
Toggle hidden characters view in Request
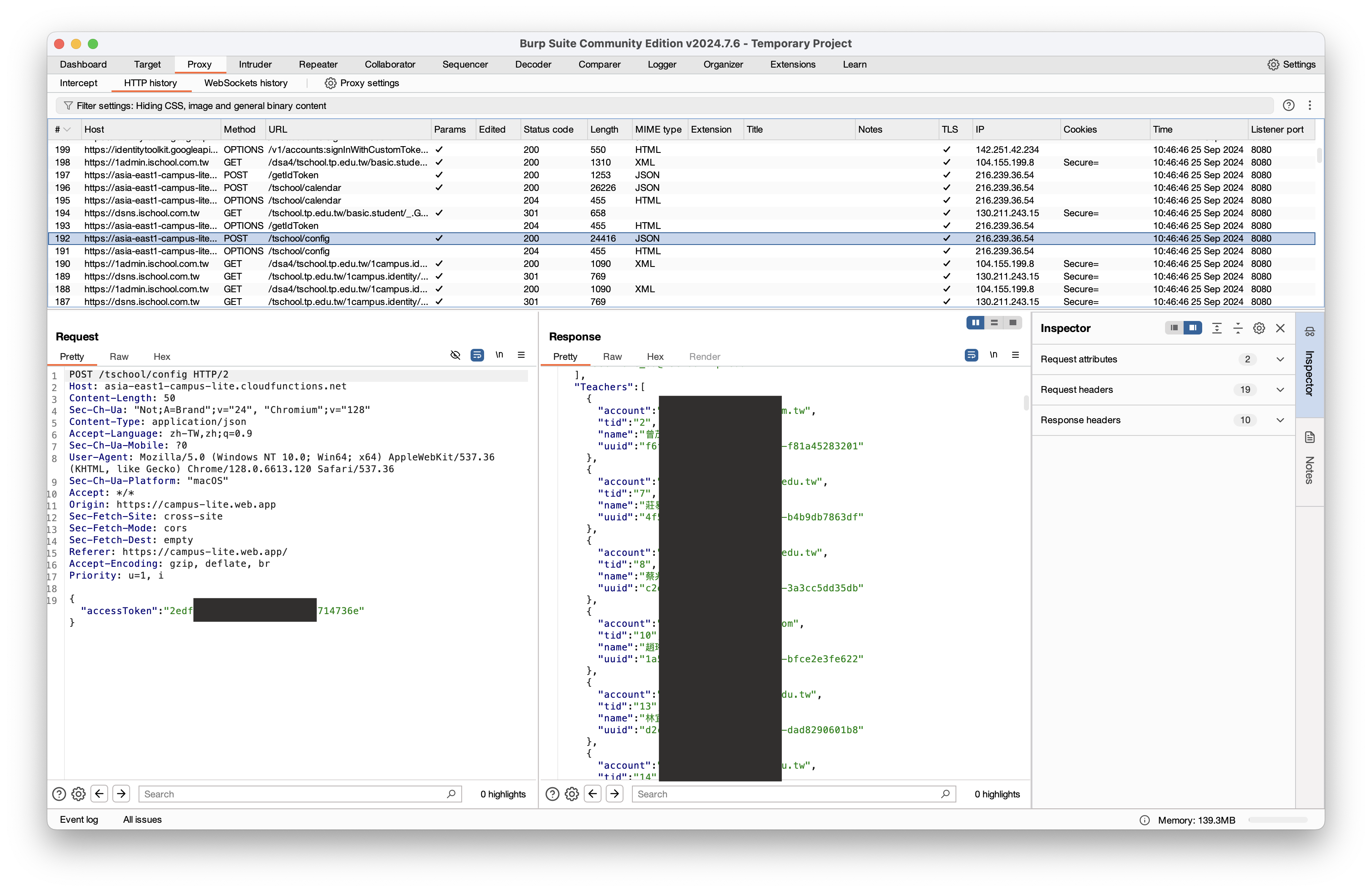coord(455,355)
